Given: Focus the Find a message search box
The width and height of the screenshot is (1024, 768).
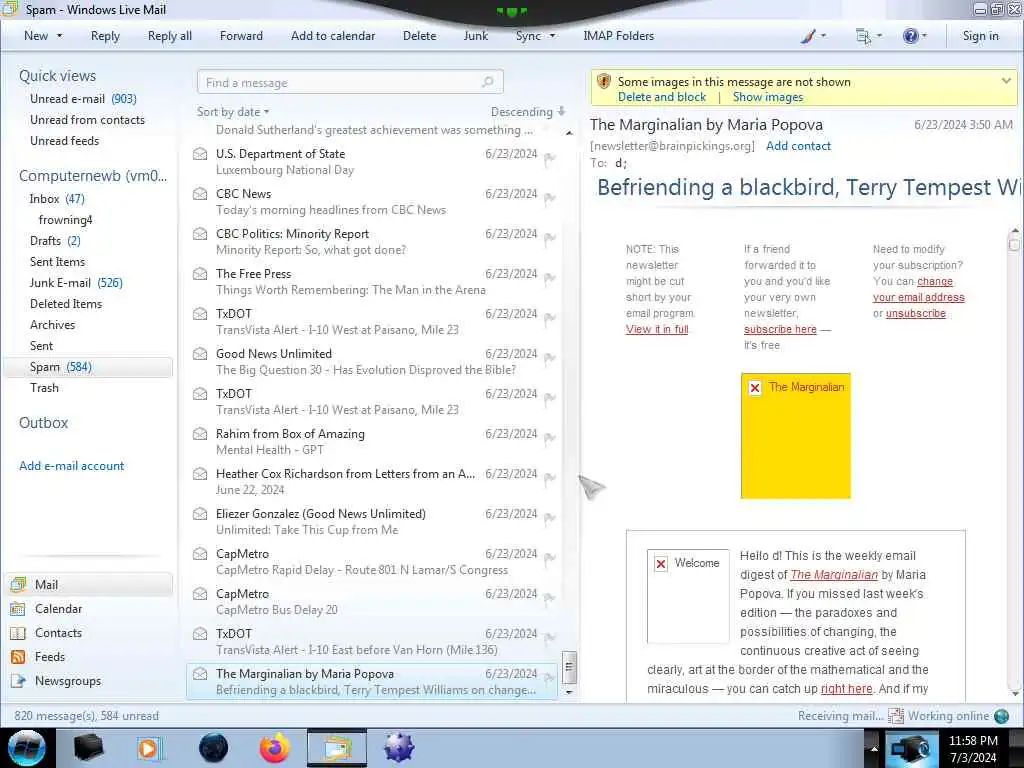Looking at the screenshot, I should (350, 82).
